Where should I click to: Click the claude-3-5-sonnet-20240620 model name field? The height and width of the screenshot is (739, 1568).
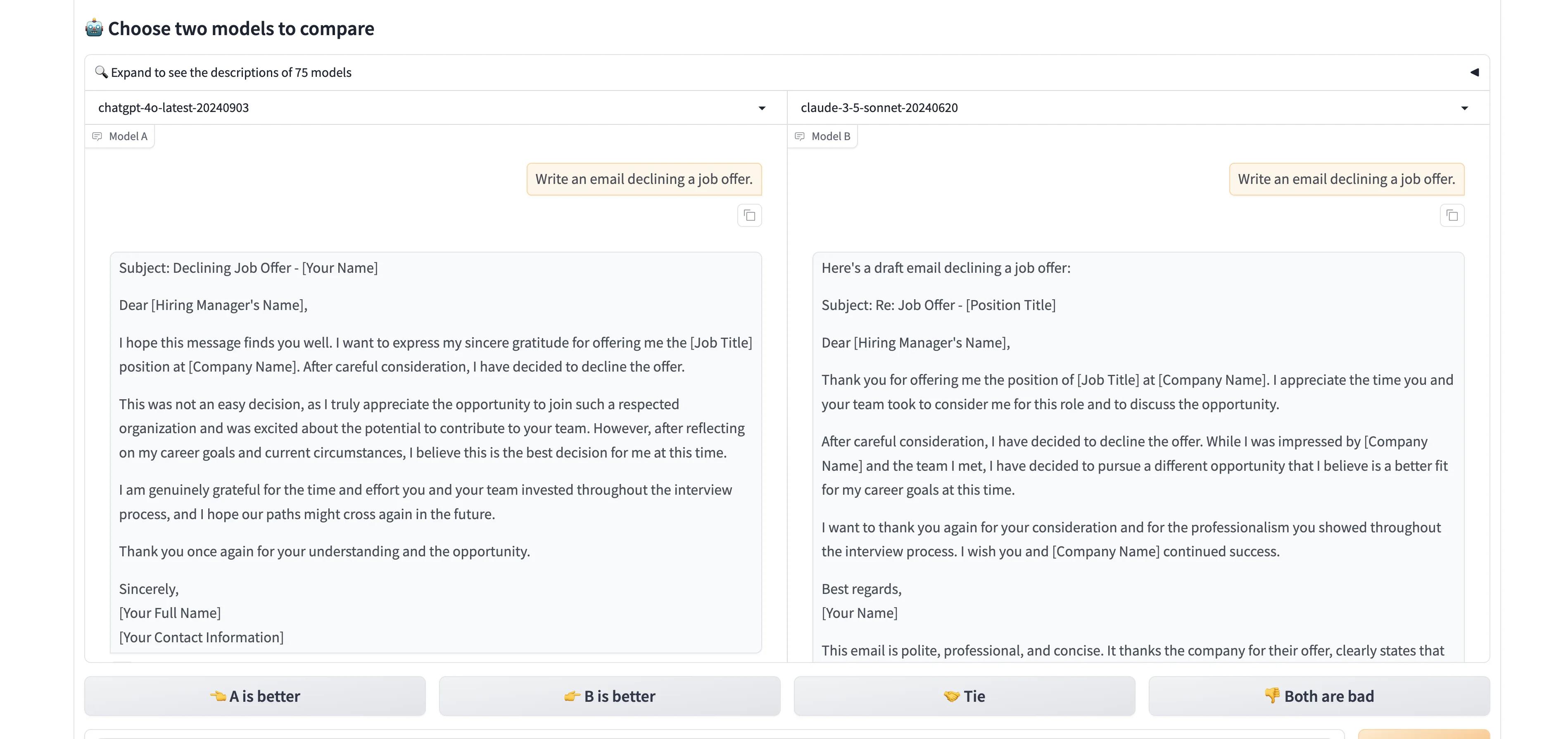coord(879,108)
